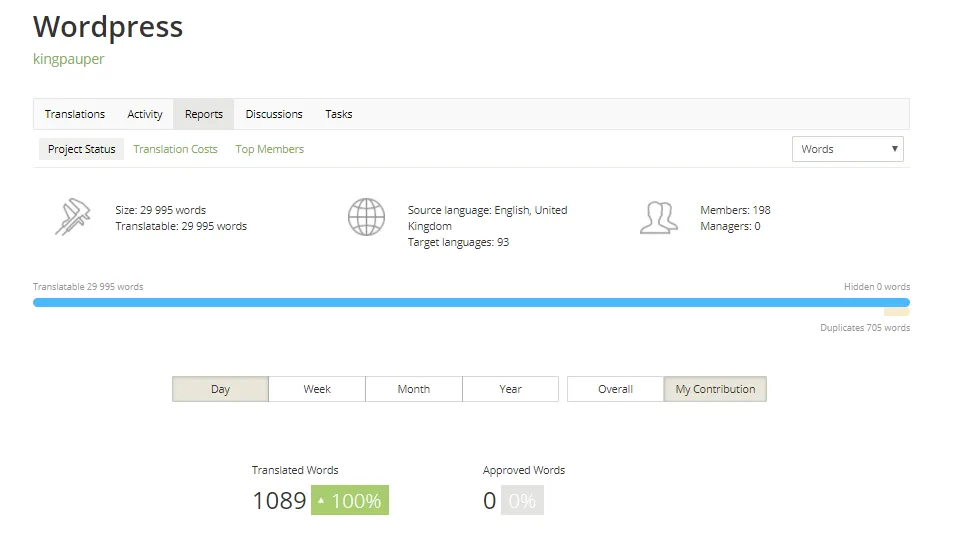Click the 'Translated Words' heading
The height and width of the screenshot is (545, 966).
coord(295,470)
